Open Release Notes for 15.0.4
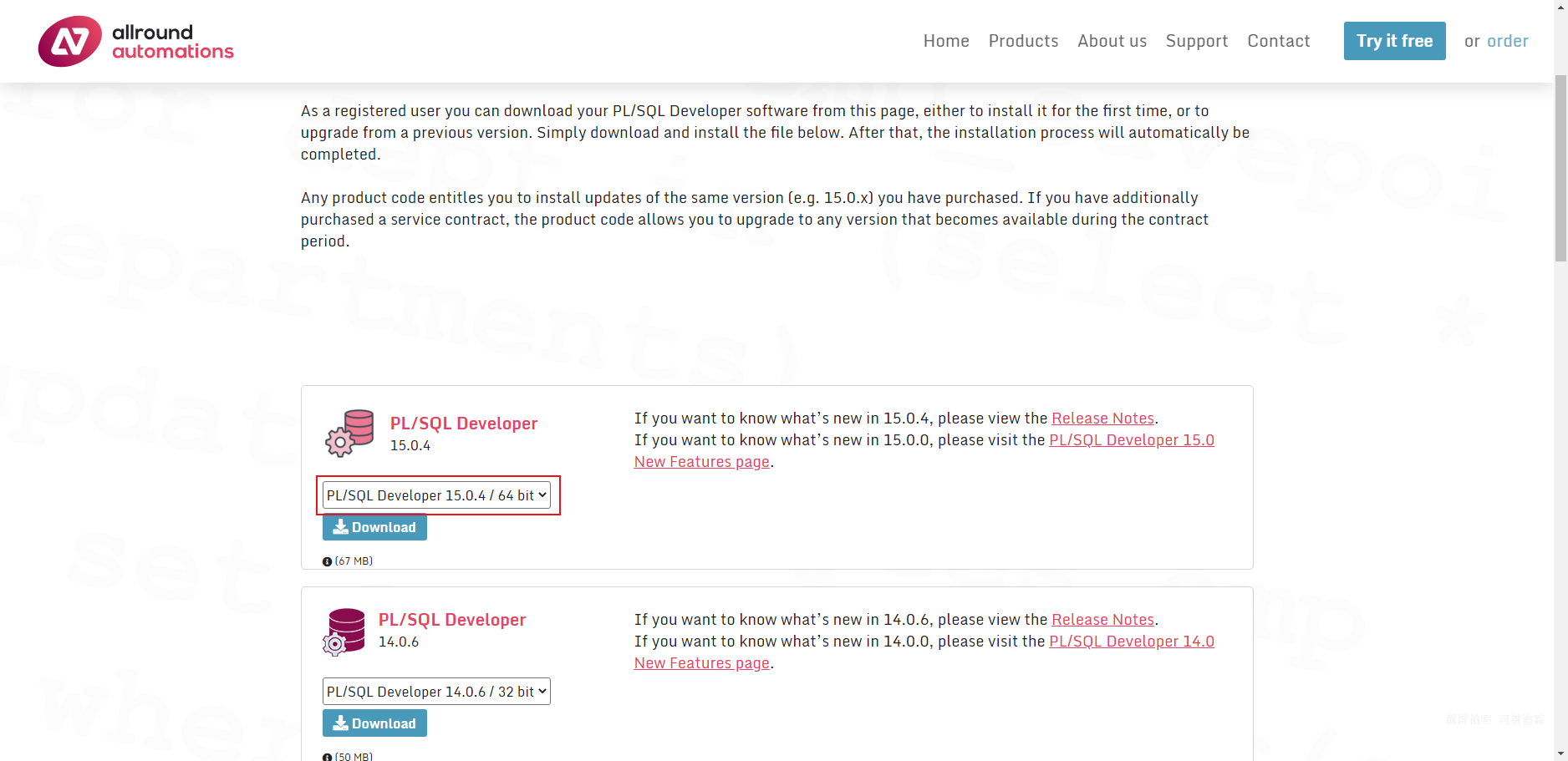Viewport: 1568px width, 761px height. click(x=1102, y=419)
